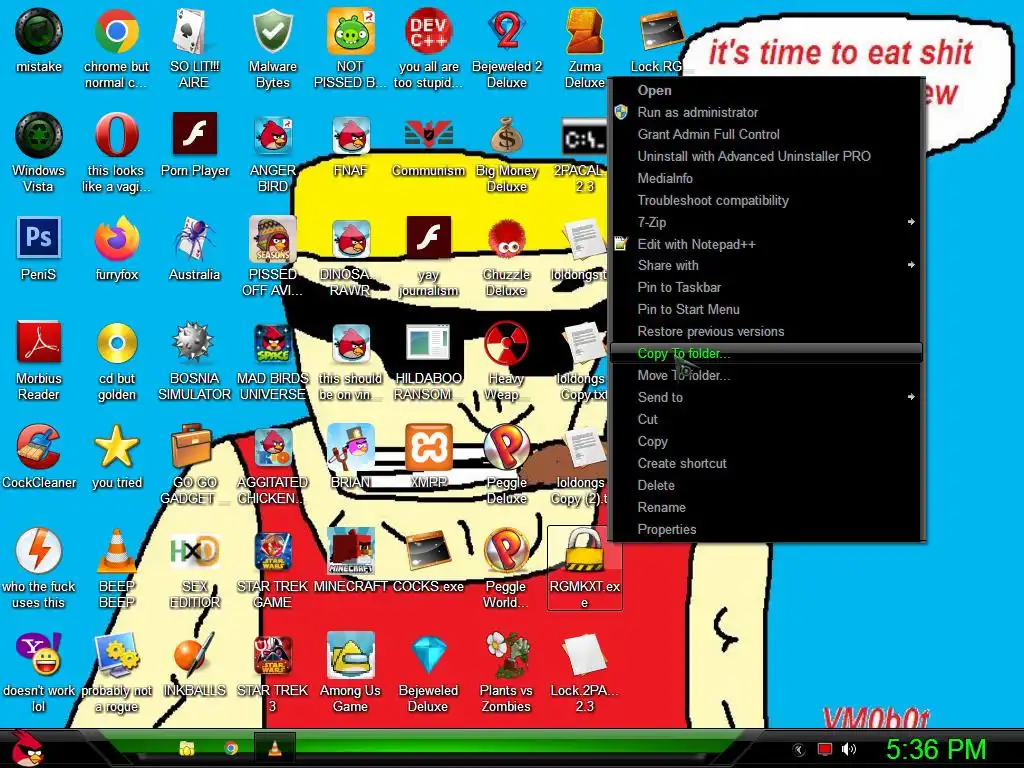Open the Angry Bird start button
Image resolution: width=1024 pixels, height=768 pixels.
[27, 748]
